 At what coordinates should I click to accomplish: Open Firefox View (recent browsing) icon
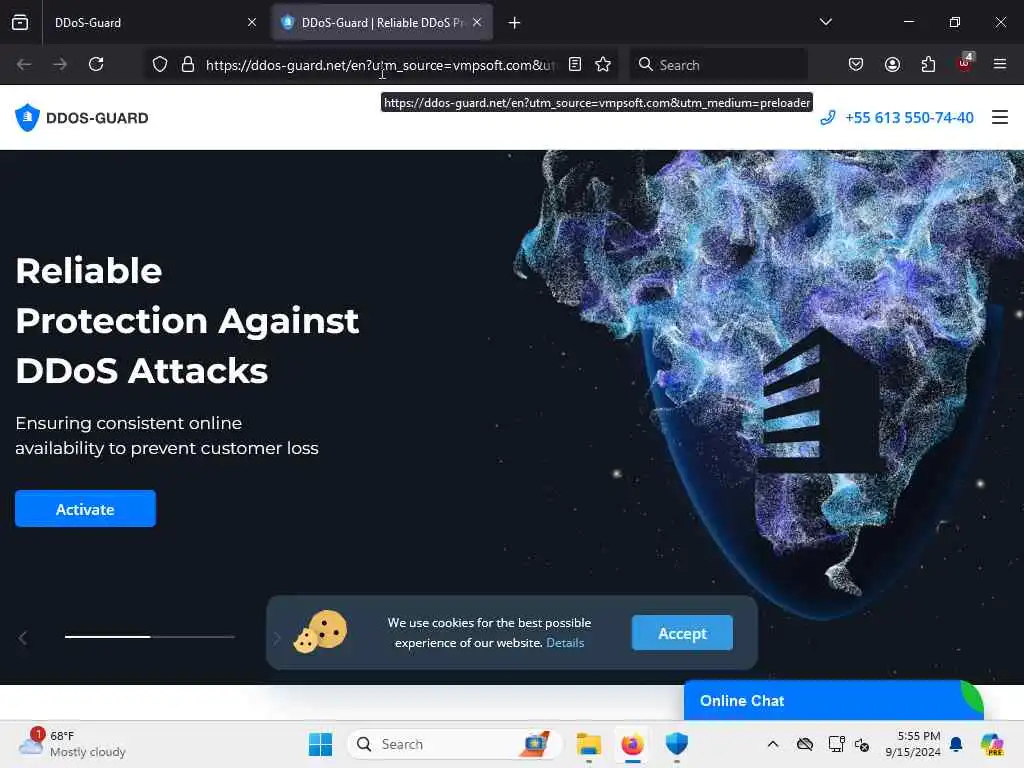click(x=20, y=23)
